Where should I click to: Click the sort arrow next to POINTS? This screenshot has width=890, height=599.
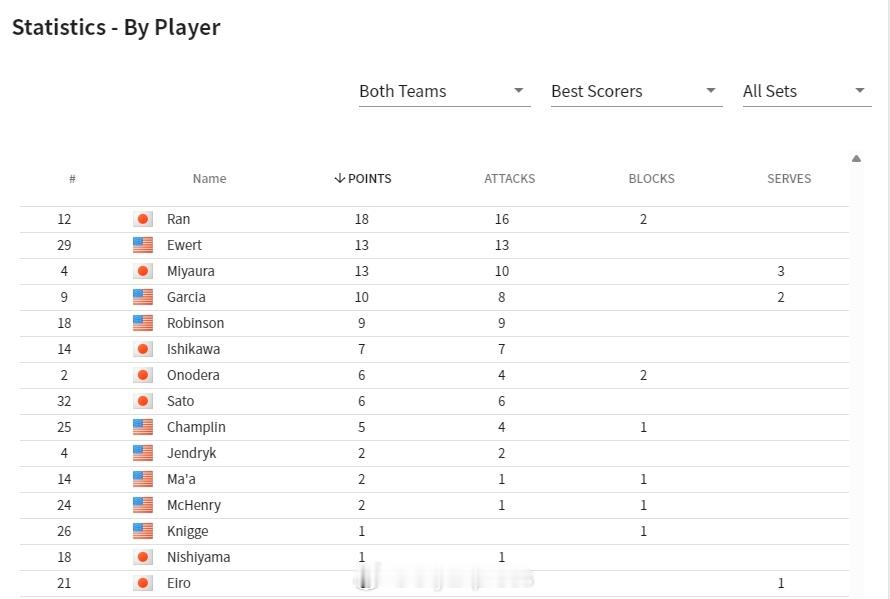click(339, 178)
